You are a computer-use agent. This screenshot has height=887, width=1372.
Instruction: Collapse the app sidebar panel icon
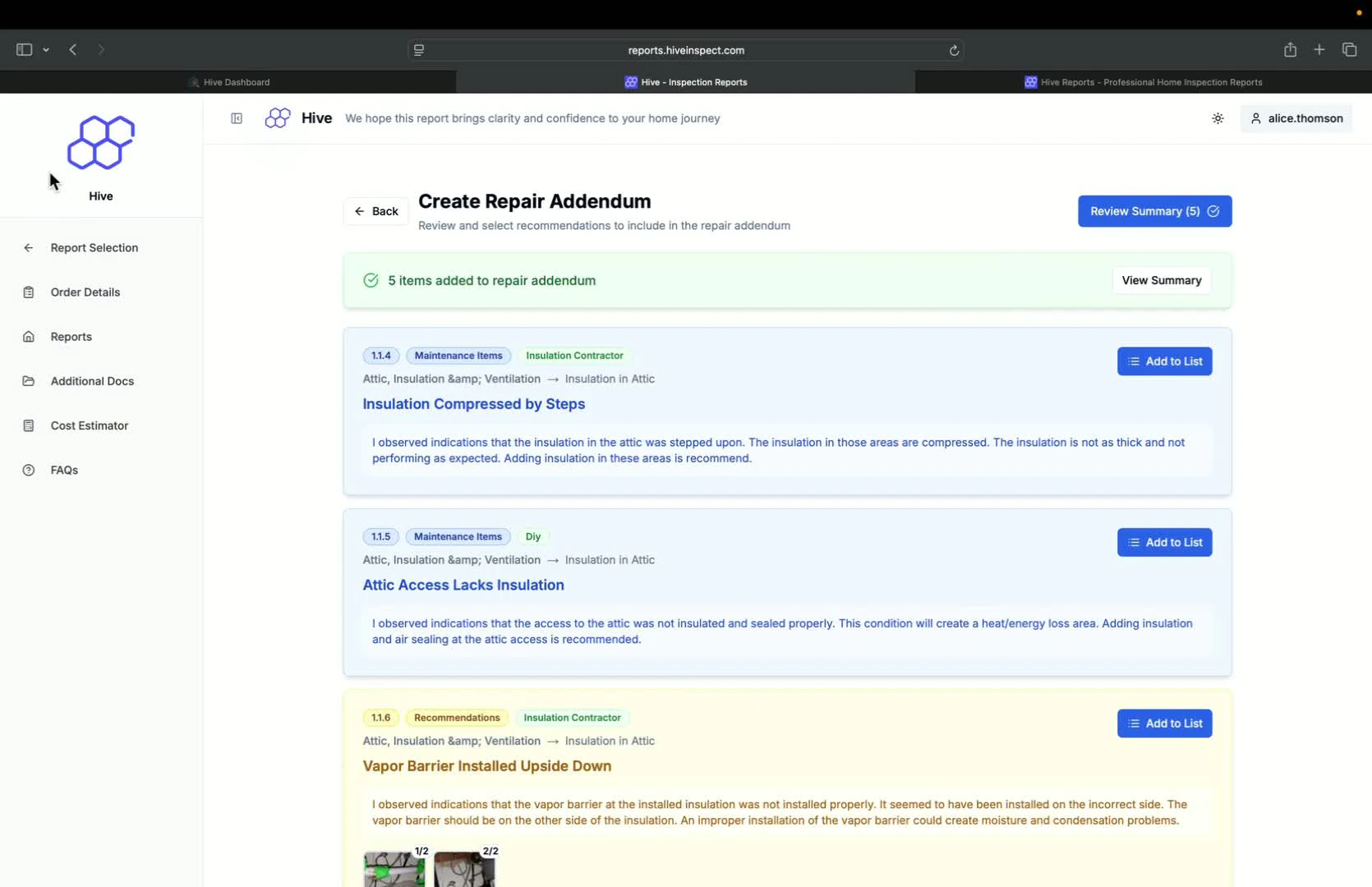pyautogui.click(x=237, y=118)
